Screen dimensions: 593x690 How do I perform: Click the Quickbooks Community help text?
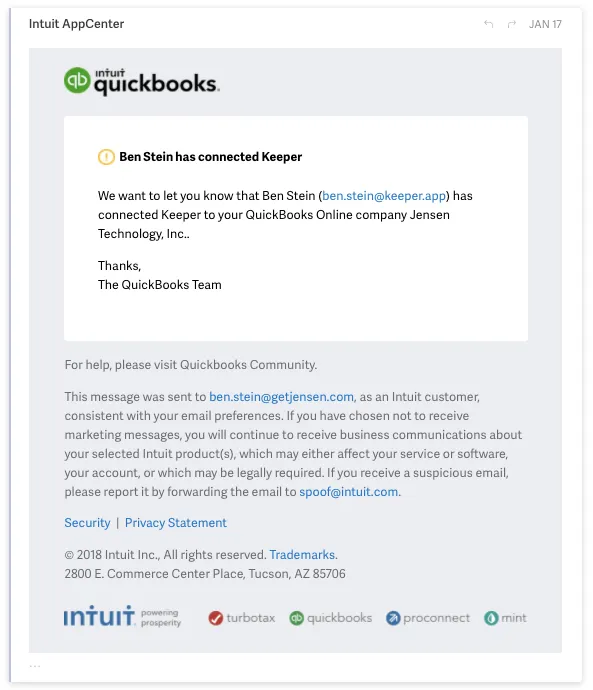click(x=248, y=365)
